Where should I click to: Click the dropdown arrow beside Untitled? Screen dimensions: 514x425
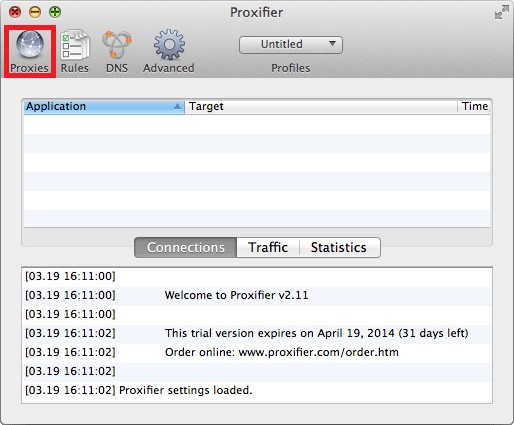tap(332, 44)
